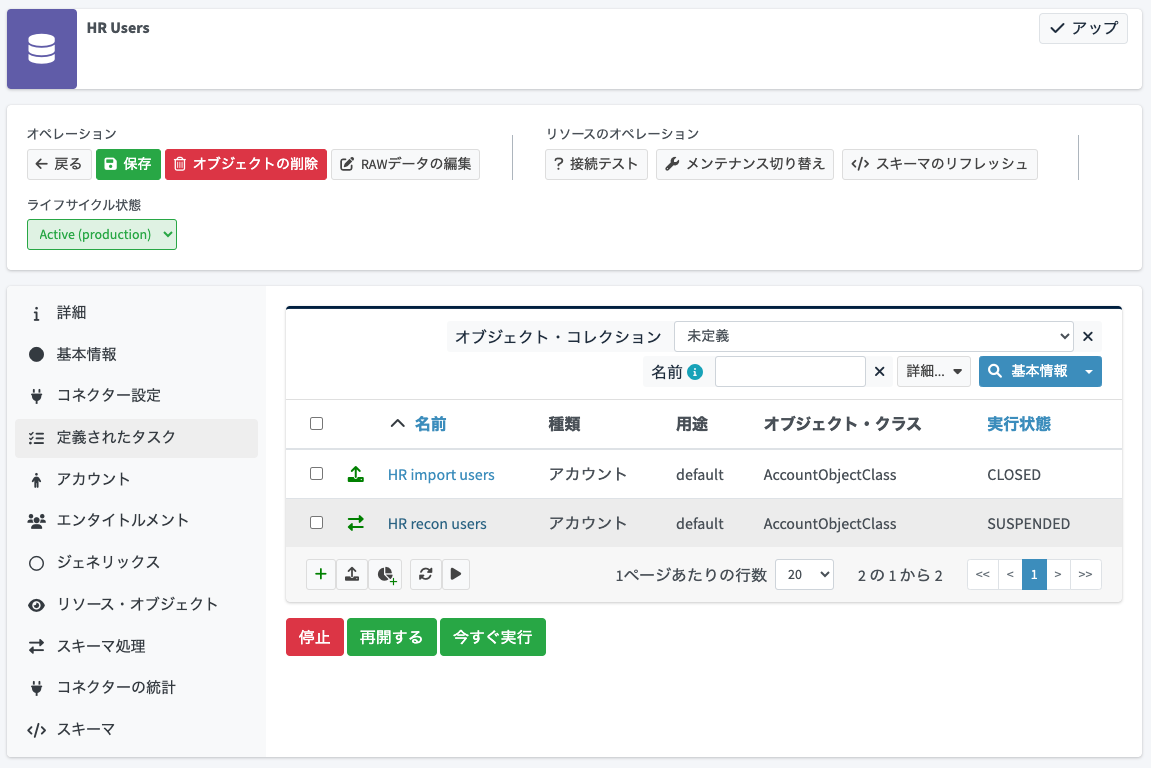Open the リソース・オブジェクト sidebar section

pos(137,604)
